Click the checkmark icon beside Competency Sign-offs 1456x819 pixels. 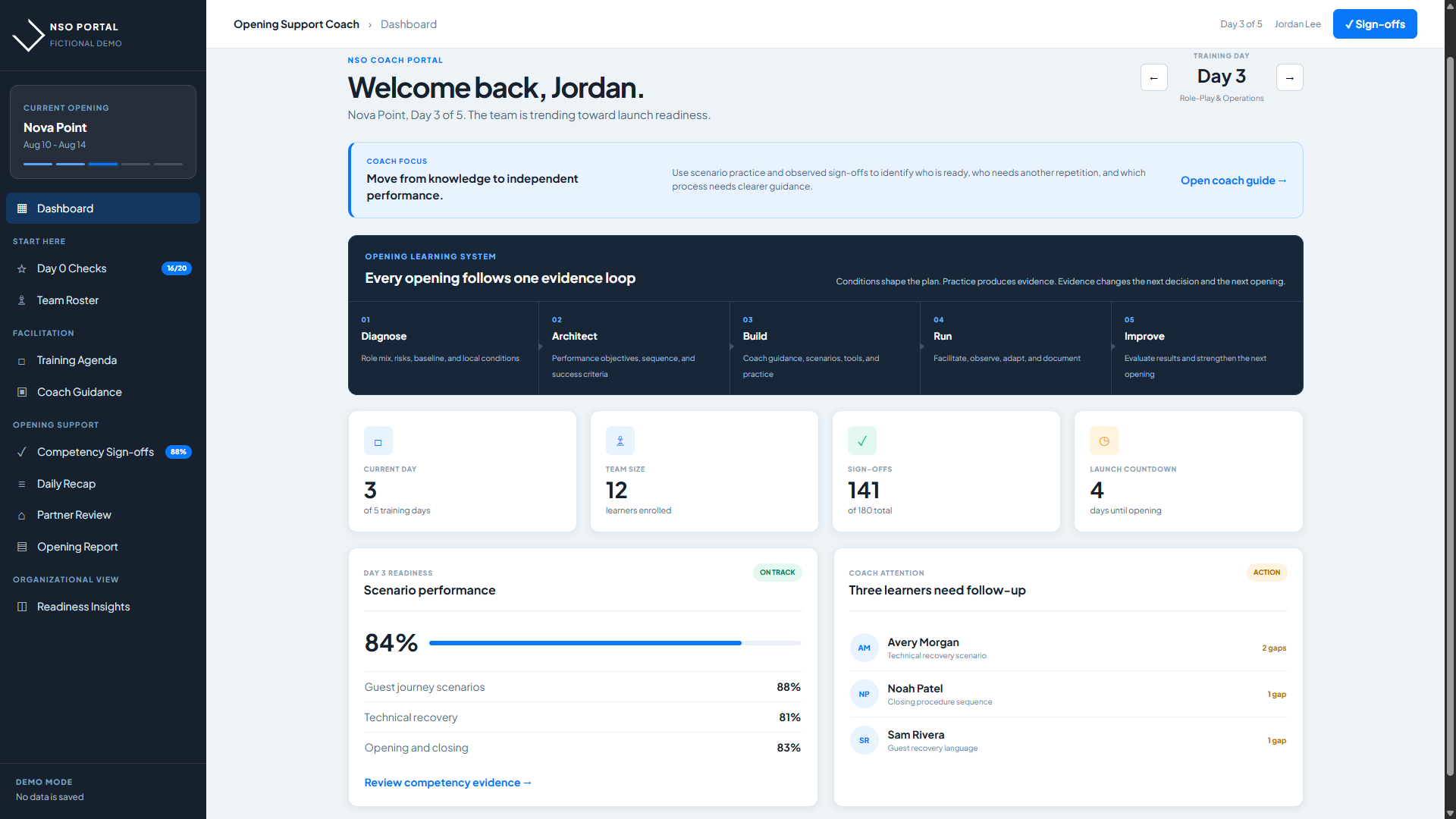22,452
